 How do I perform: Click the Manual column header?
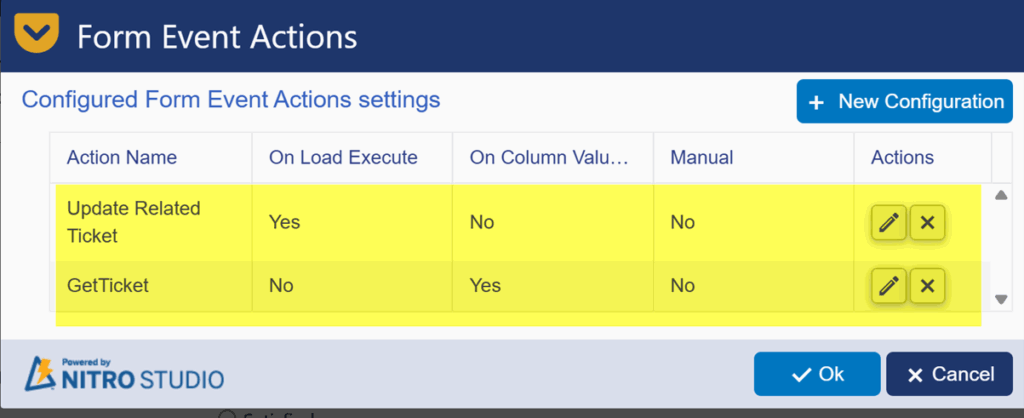click(702, 157)
